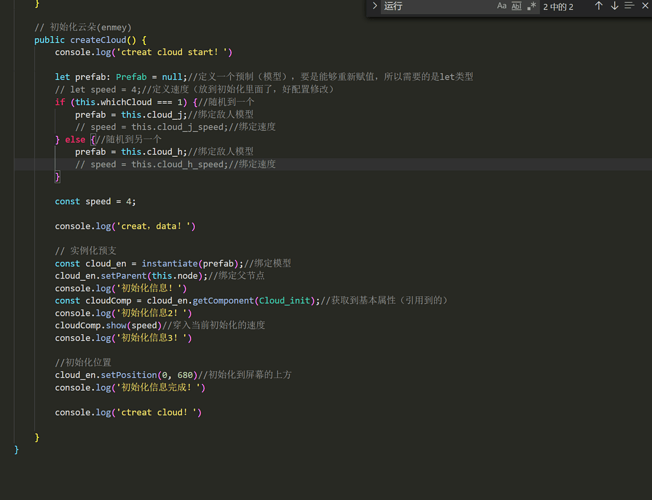Click the '// speed = this.cloud_j_speed' comment

[175, 127]
